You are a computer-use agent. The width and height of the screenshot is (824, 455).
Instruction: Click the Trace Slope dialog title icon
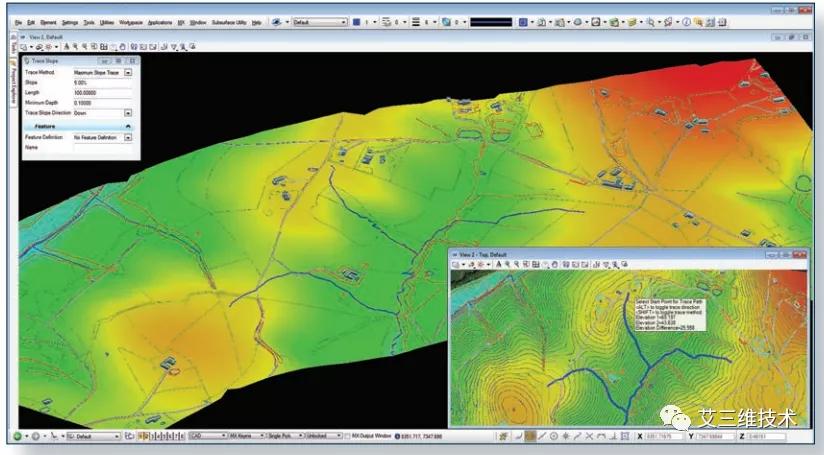[x=25, y=62]
